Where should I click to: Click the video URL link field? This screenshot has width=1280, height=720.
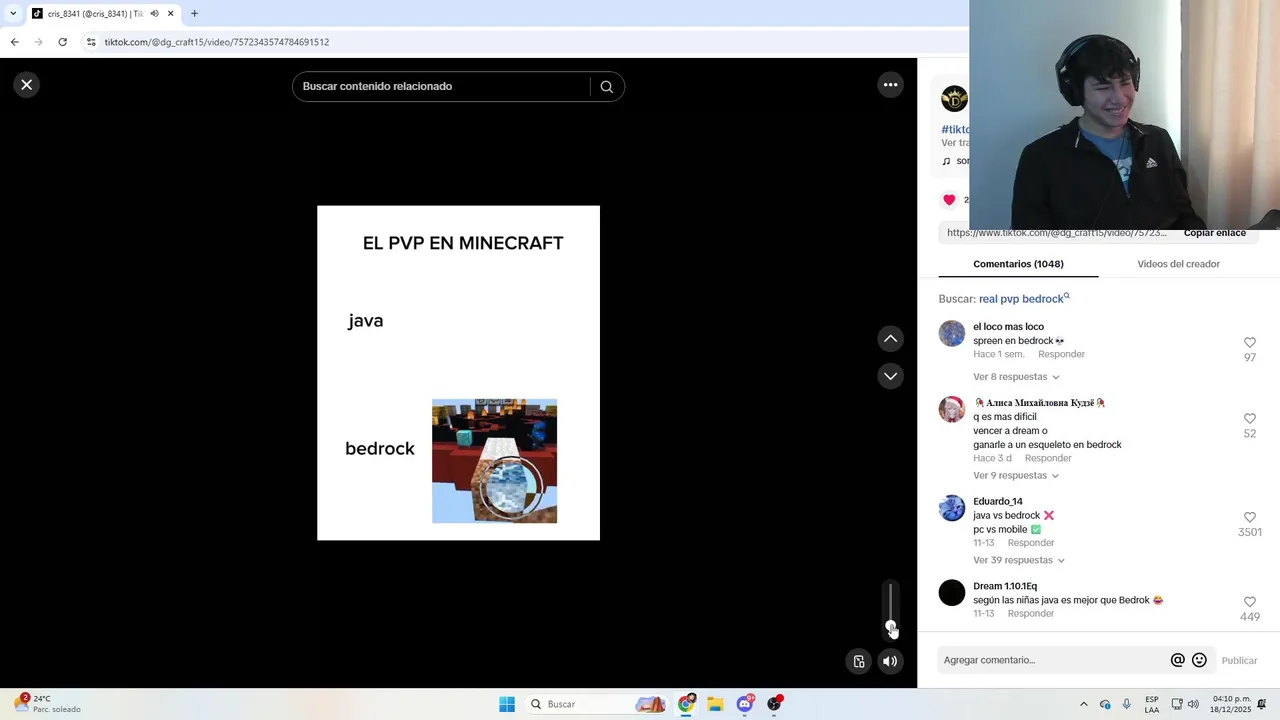[x=1058, y=233]
